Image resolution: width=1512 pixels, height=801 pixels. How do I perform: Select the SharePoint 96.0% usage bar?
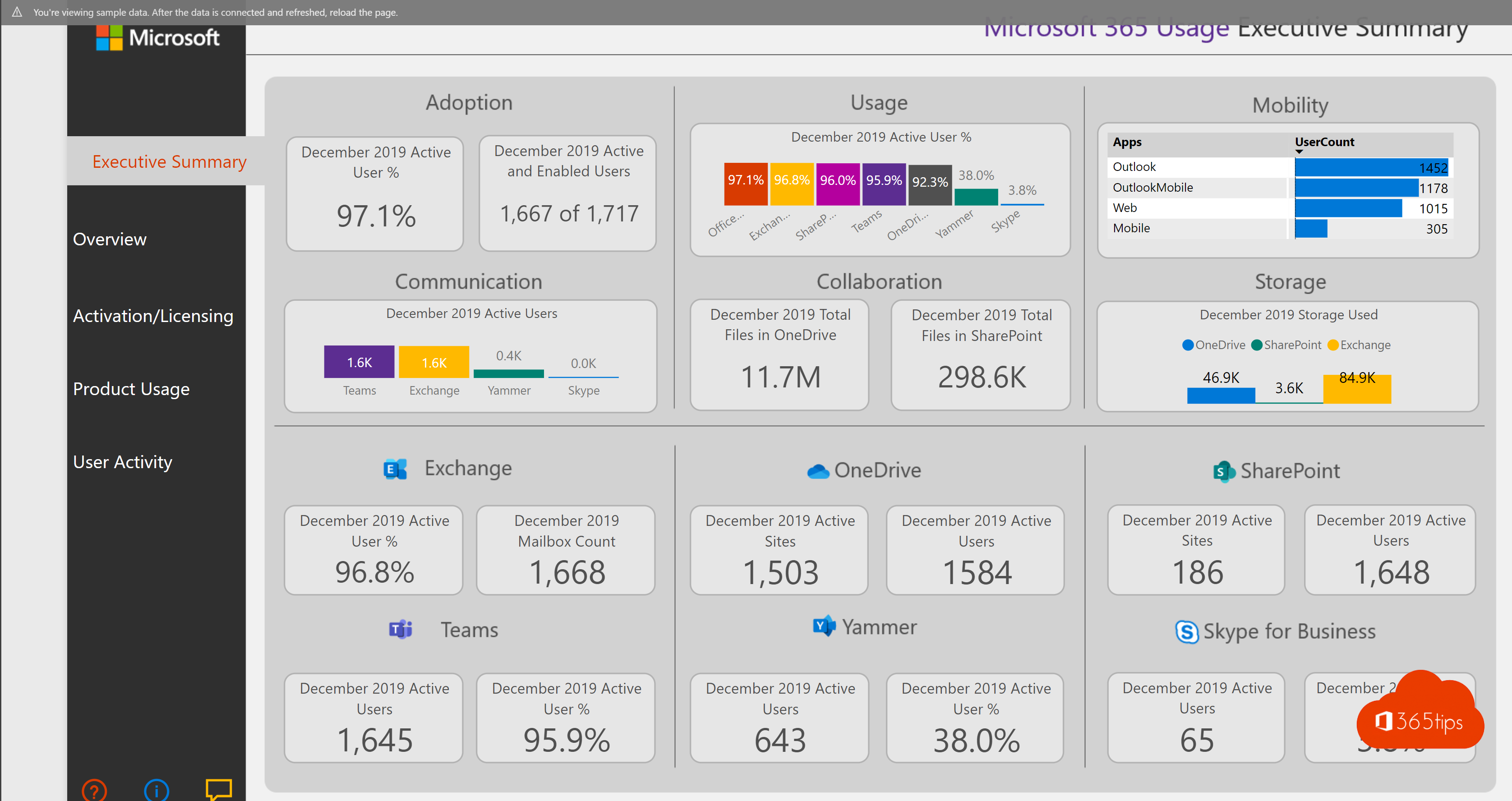pyautogui.click(x=838, y=184)
